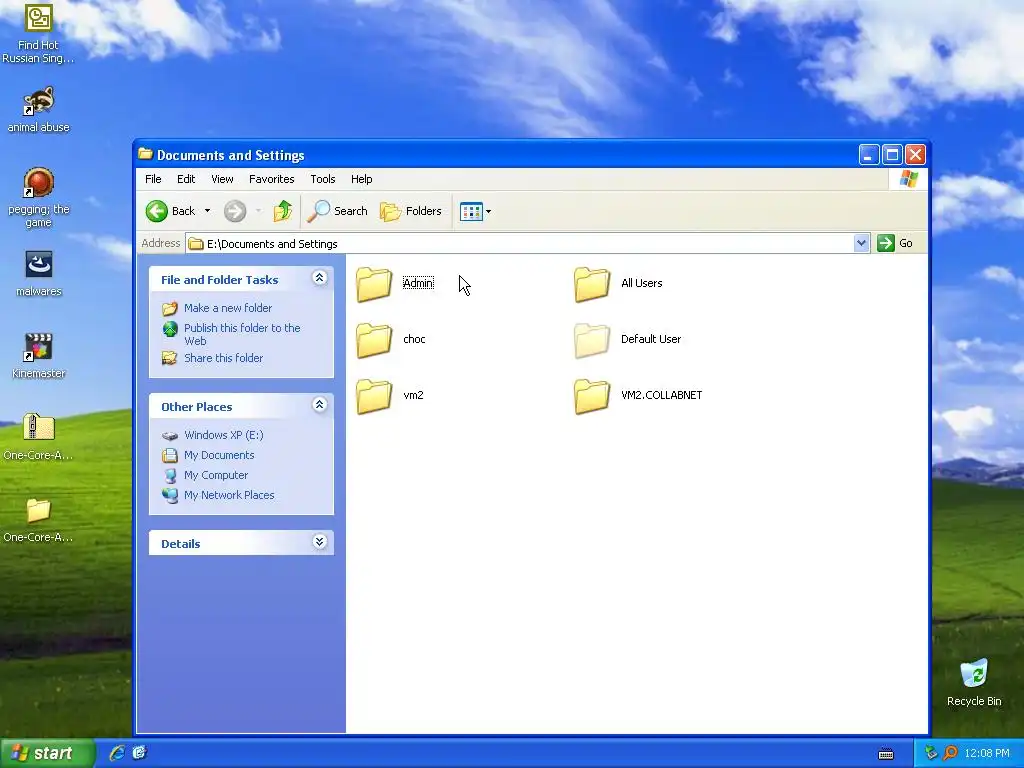Click the One-Core-A zip archive icon
Image resolution: width=1024 pixels, height=768 pixels.
pos(39,428)
